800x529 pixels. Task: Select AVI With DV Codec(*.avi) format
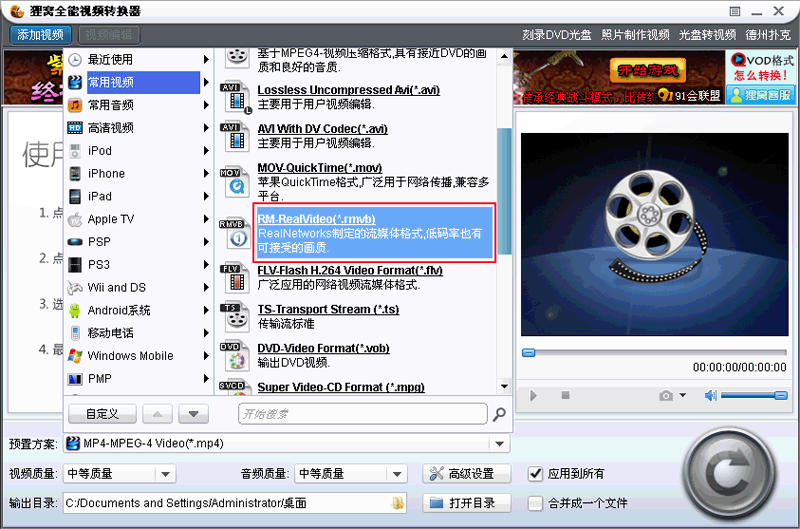click(322, 129)
